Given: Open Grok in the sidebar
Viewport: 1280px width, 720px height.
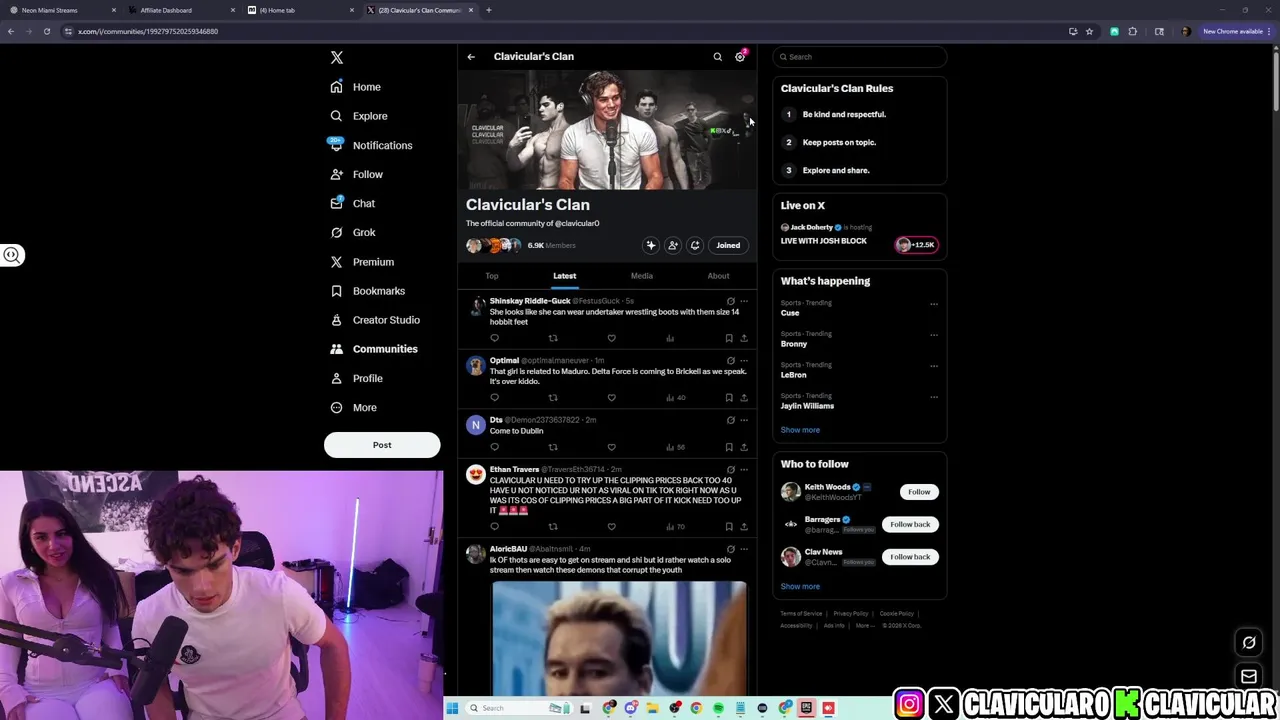Looking at the screenshot, I should [353, 232].
